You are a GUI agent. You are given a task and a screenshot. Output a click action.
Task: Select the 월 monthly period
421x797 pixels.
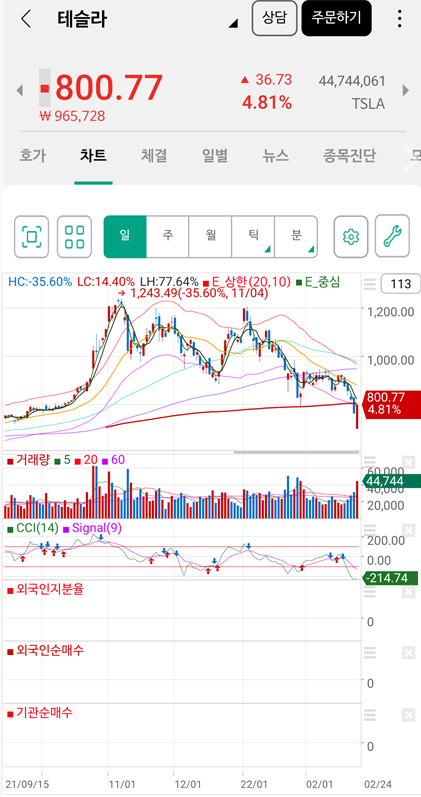click(210, 236)
